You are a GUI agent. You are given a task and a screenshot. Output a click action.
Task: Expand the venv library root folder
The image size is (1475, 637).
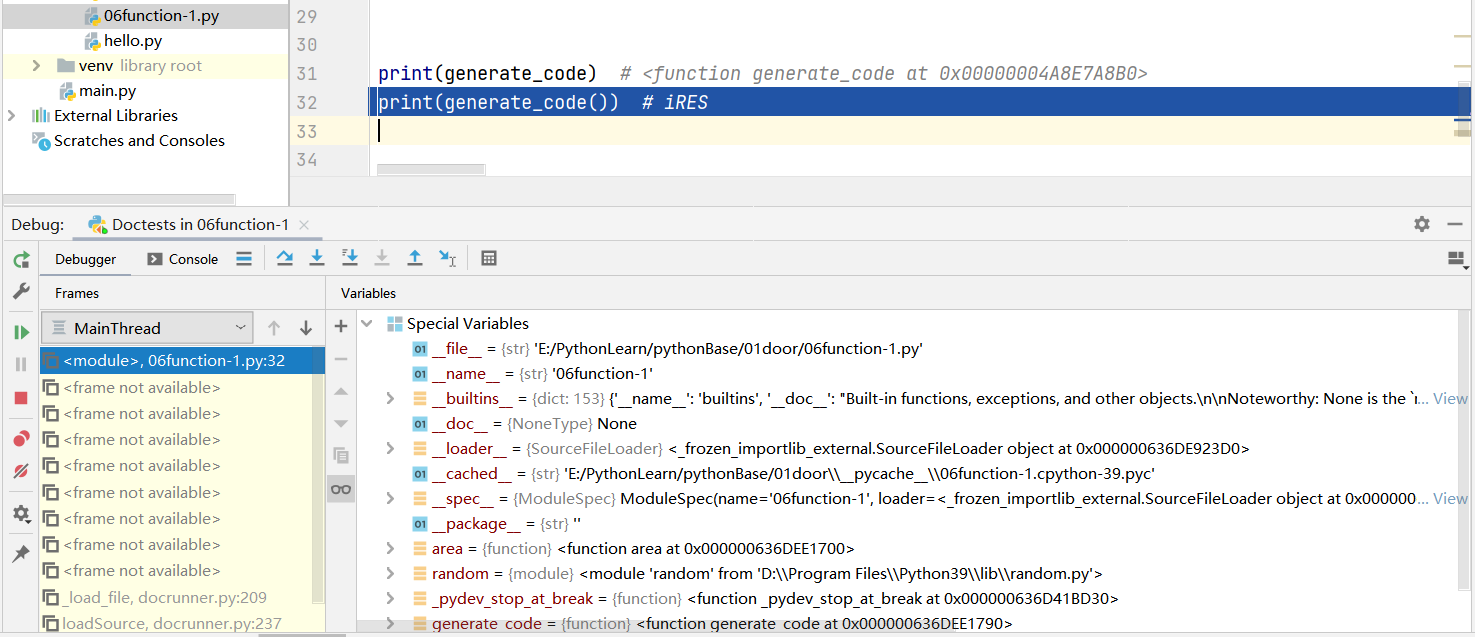pyautogui.click(x=37, y=66)
